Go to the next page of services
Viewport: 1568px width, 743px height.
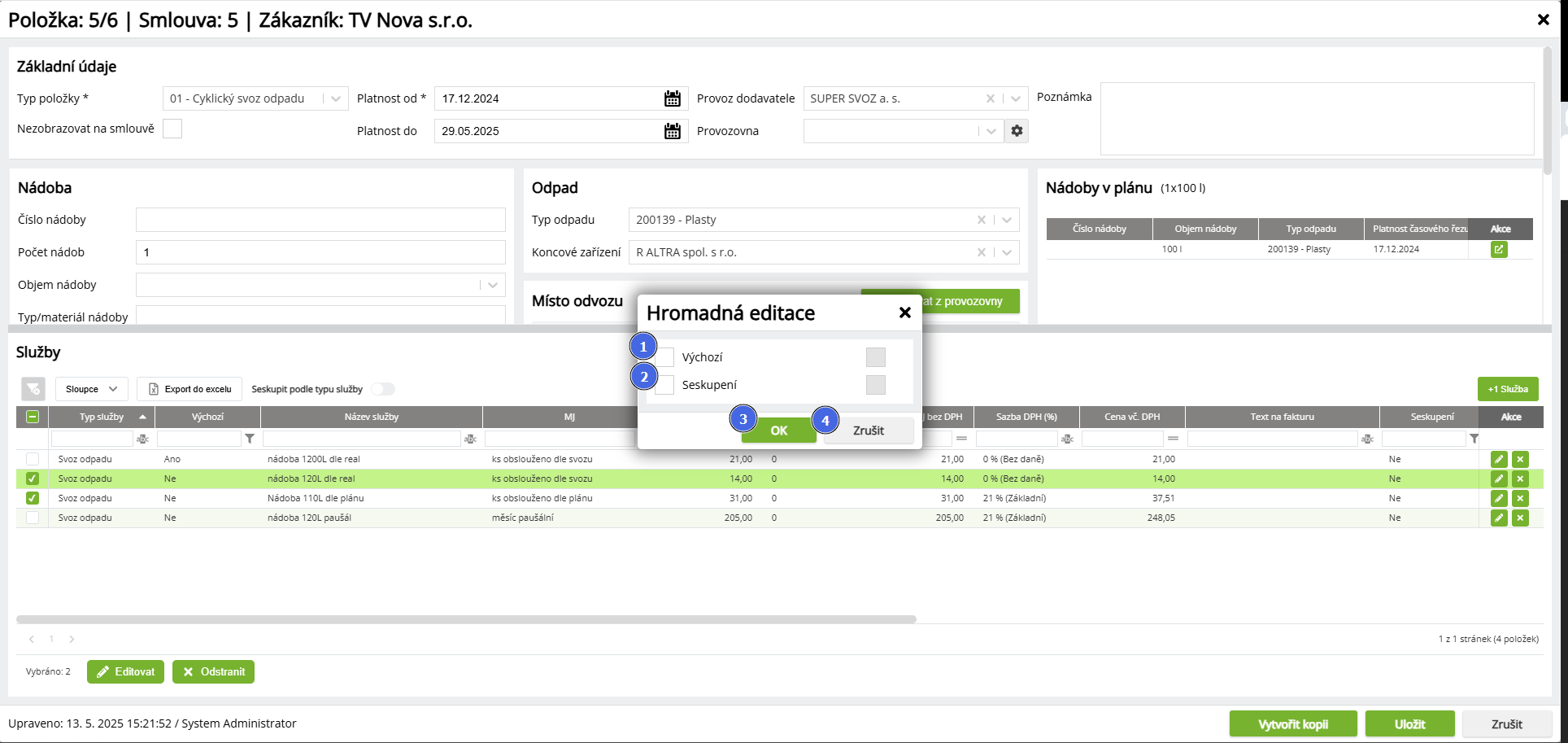tap(72, 639)
